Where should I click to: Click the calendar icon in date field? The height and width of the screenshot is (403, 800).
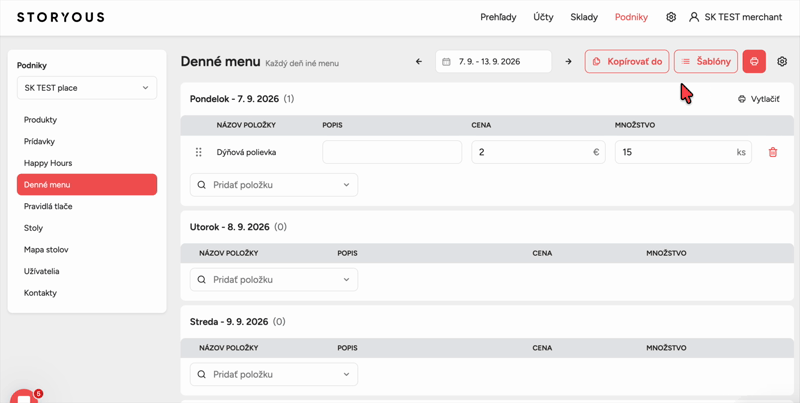click(446, 62)
